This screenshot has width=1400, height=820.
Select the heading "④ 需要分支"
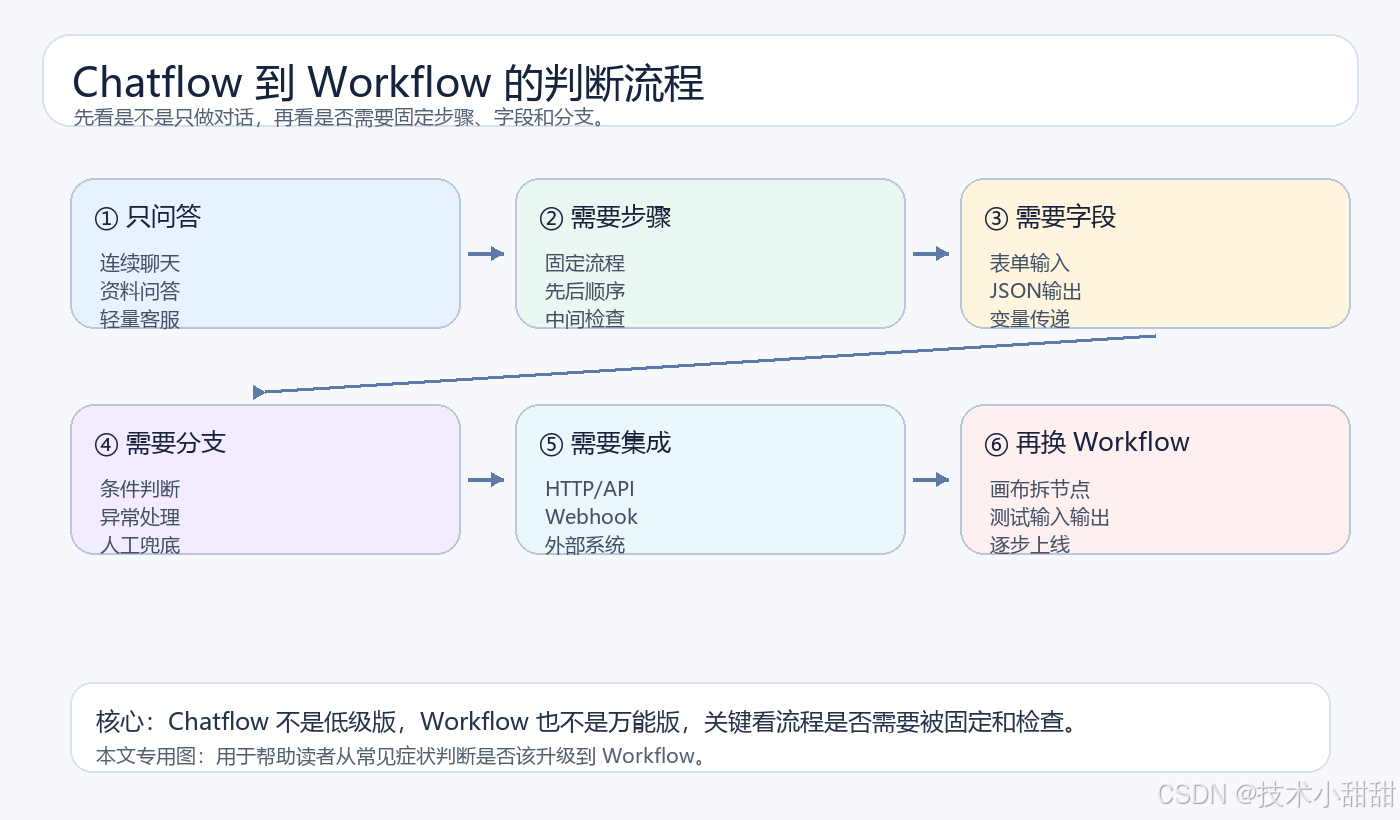point(160,443)
